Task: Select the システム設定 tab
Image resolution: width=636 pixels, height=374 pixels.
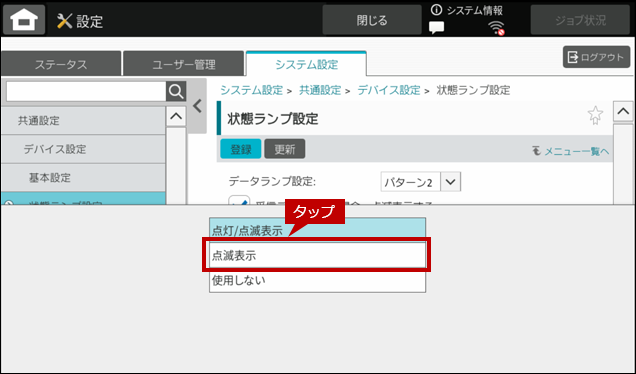Action: click(x=306, y=64)
